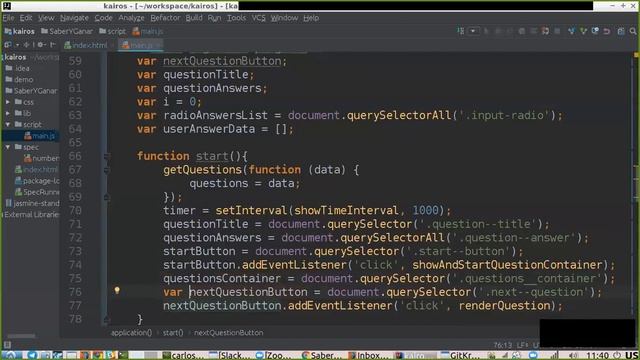Hide the project tool window
The width and height of the screenshot is (640, 360).
click(53, 45)
